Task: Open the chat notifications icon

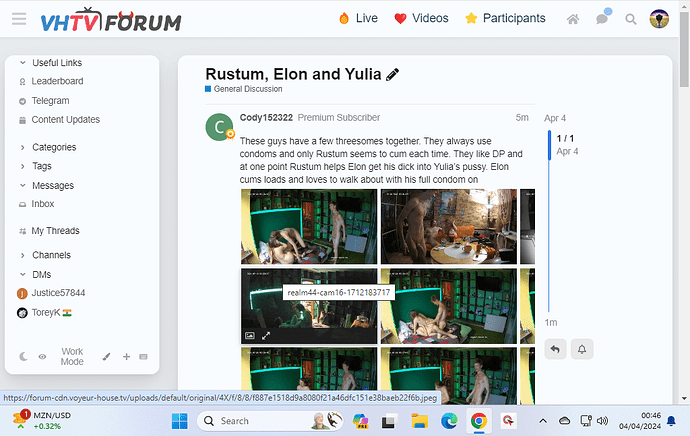Action: pyautogui.click(x=602, y=19)
